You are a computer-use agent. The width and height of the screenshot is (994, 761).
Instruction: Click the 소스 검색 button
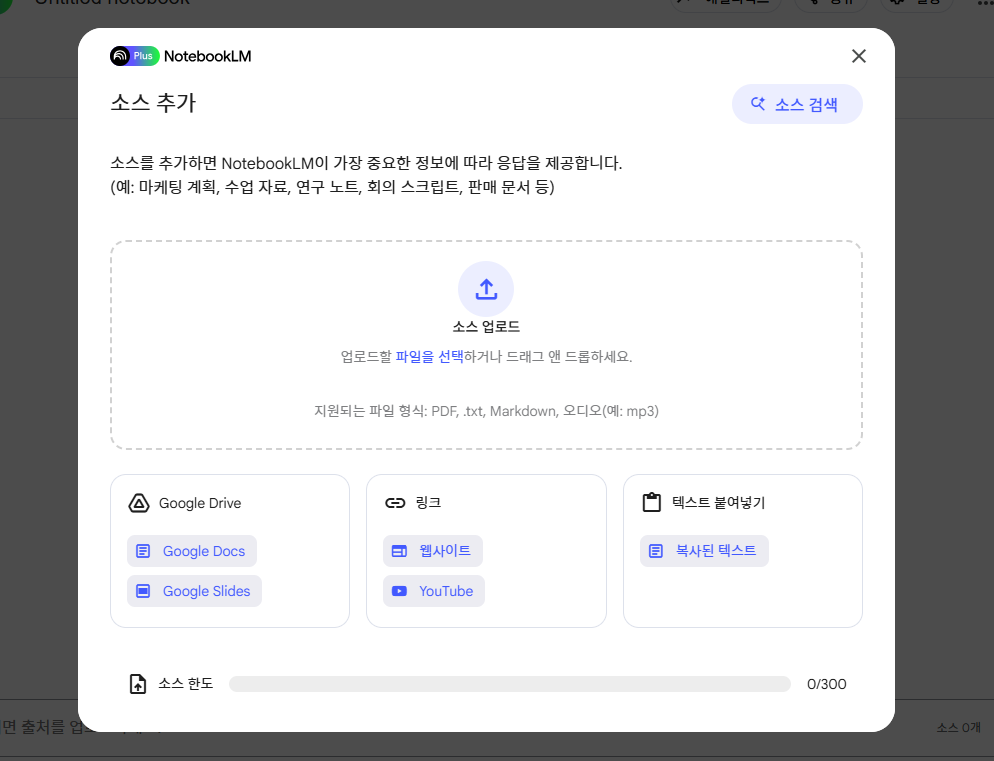pyautogui.click(x=797, y=104)
